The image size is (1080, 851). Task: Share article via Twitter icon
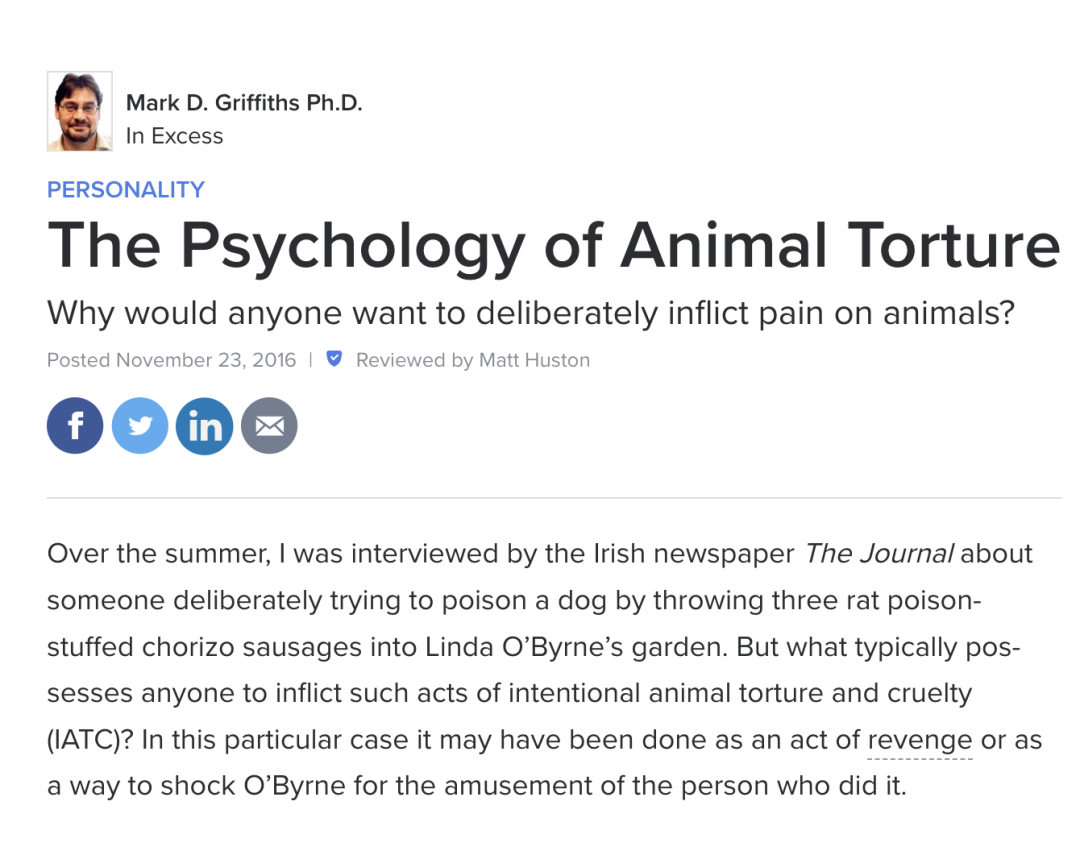(x=140, y=426)
